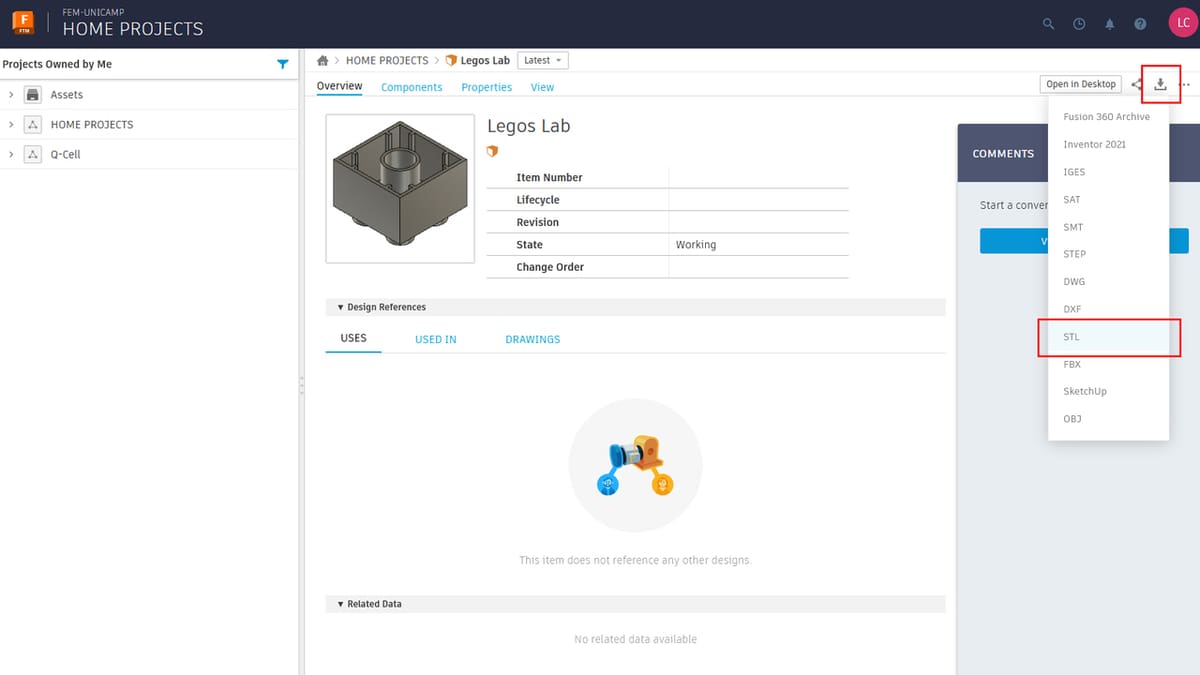Collapse the Related Data section
Screen dimensions: 1200x675
pyautogui.click(x=341, y=604)
